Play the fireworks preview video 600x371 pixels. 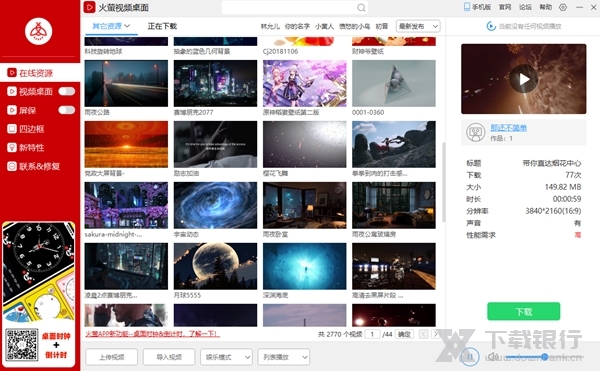click(523, 79)
